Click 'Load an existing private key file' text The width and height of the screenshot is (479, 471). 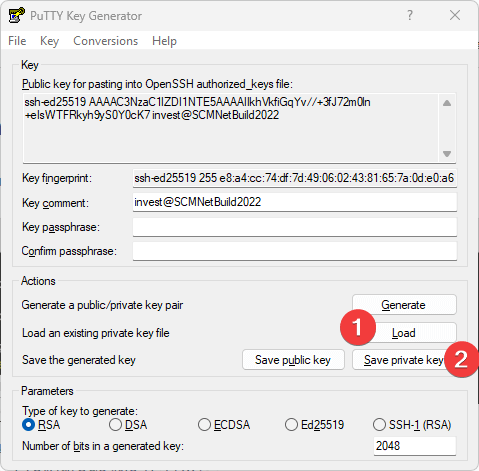coord(96,333)
